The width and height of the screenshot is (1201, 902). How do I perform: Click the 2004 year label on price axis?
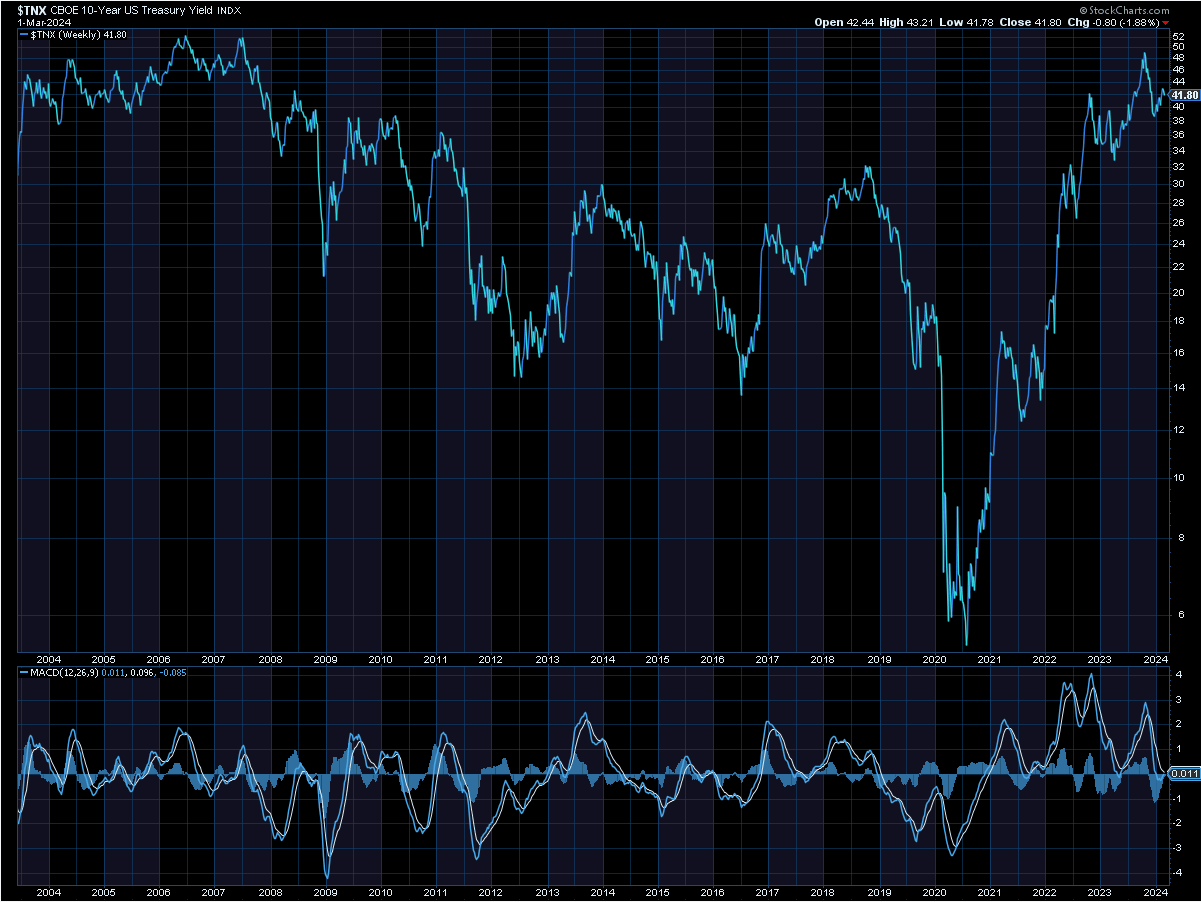(48, 660)
